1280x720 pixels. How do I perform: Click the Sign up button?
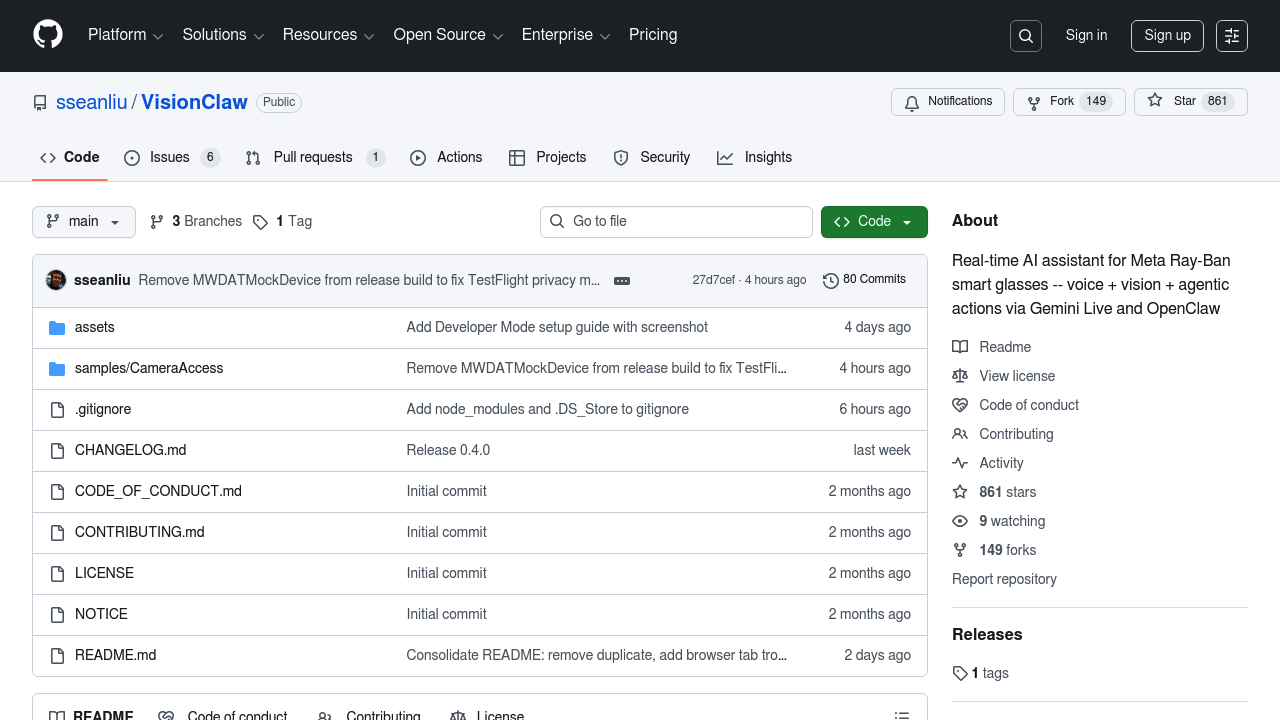[x=1167, y=36]
